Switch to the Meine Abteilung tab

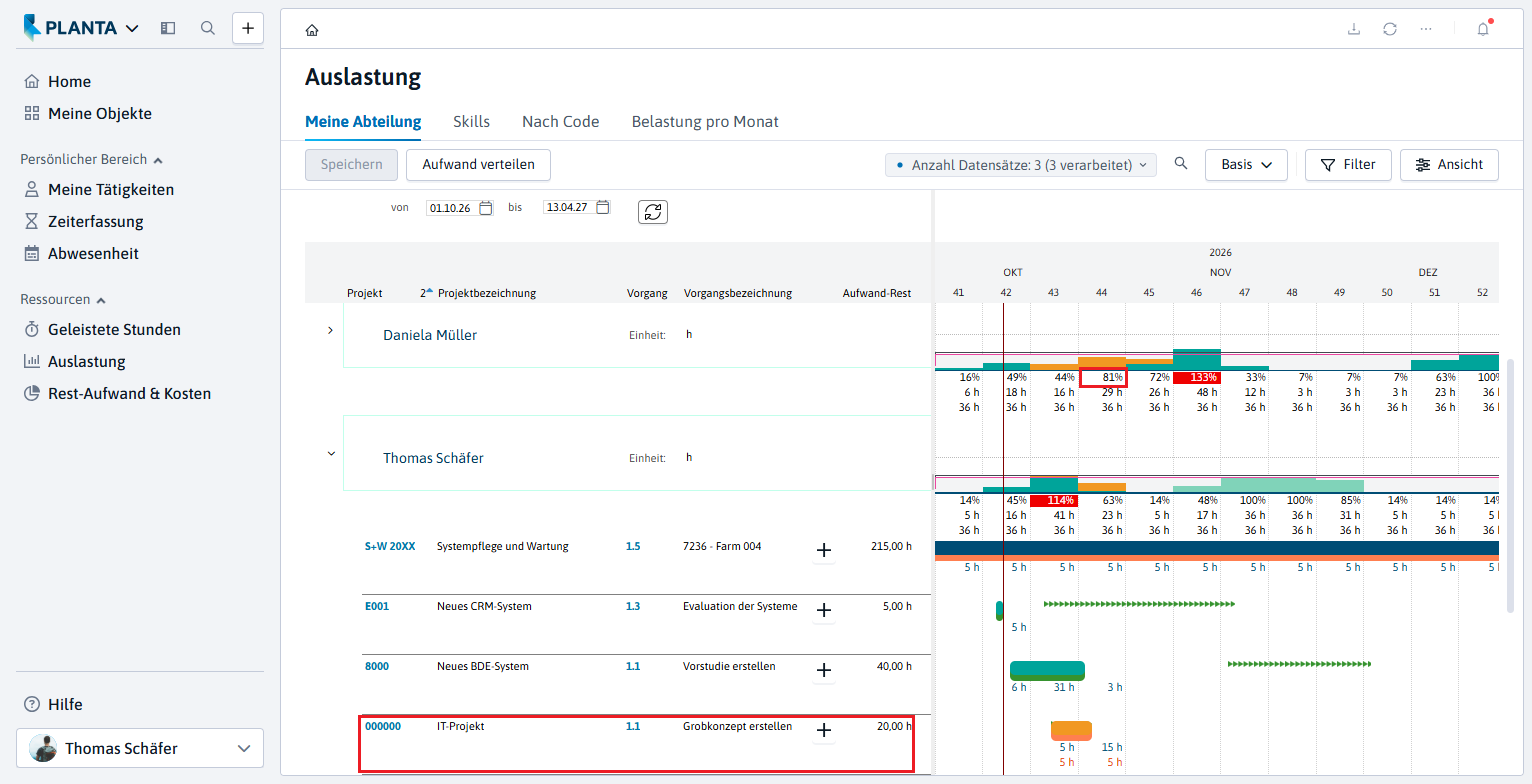363,122
